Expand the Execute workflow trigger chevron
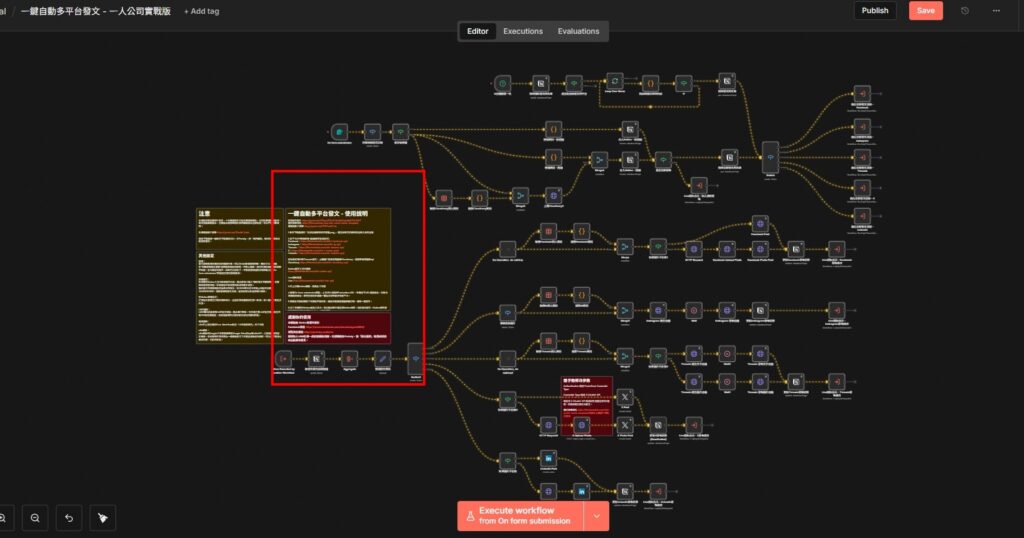This screenshot has height=538, width=1024. click(597, 515)
